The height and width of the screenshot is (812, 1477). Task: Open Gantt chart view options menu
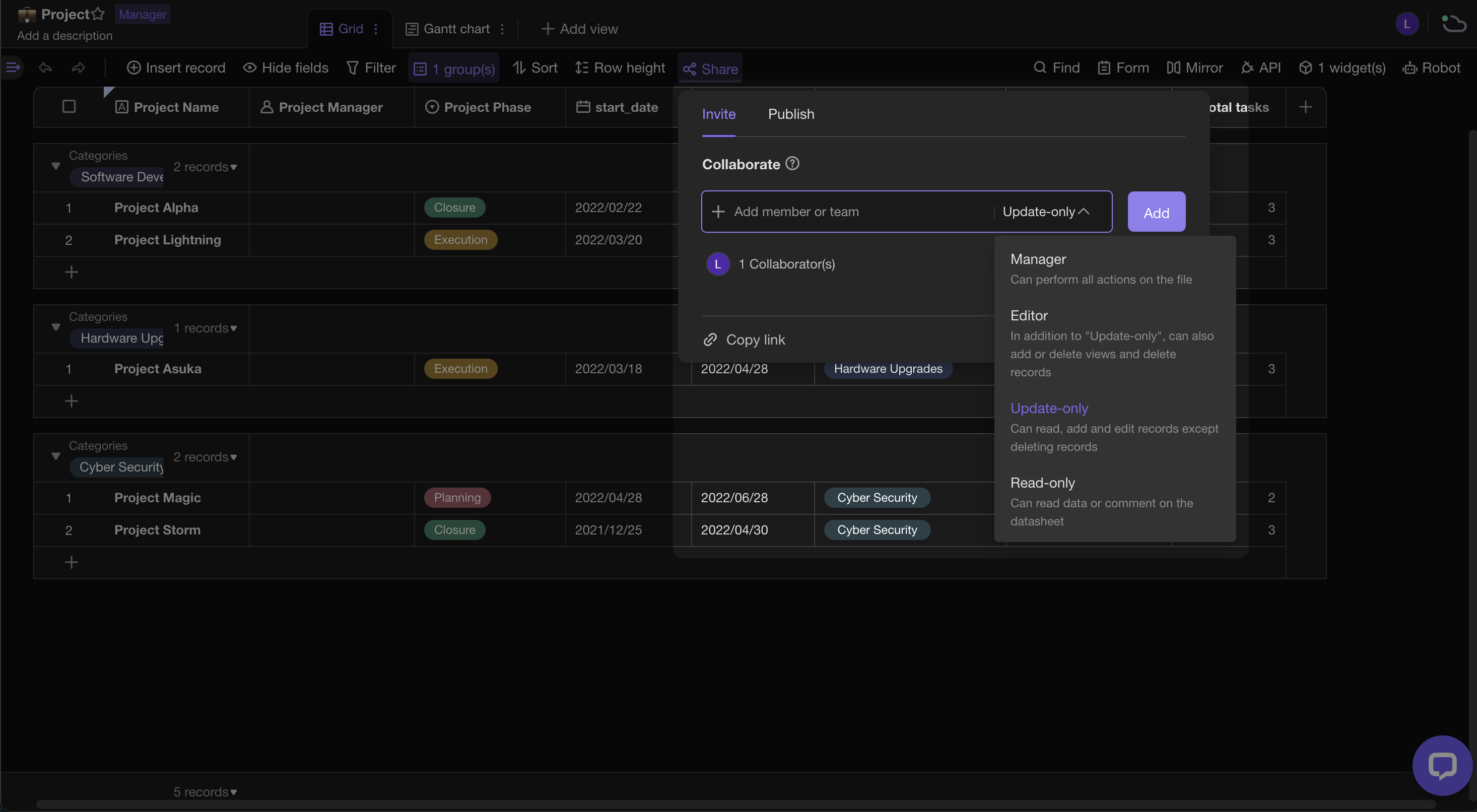tap(502, 29)
